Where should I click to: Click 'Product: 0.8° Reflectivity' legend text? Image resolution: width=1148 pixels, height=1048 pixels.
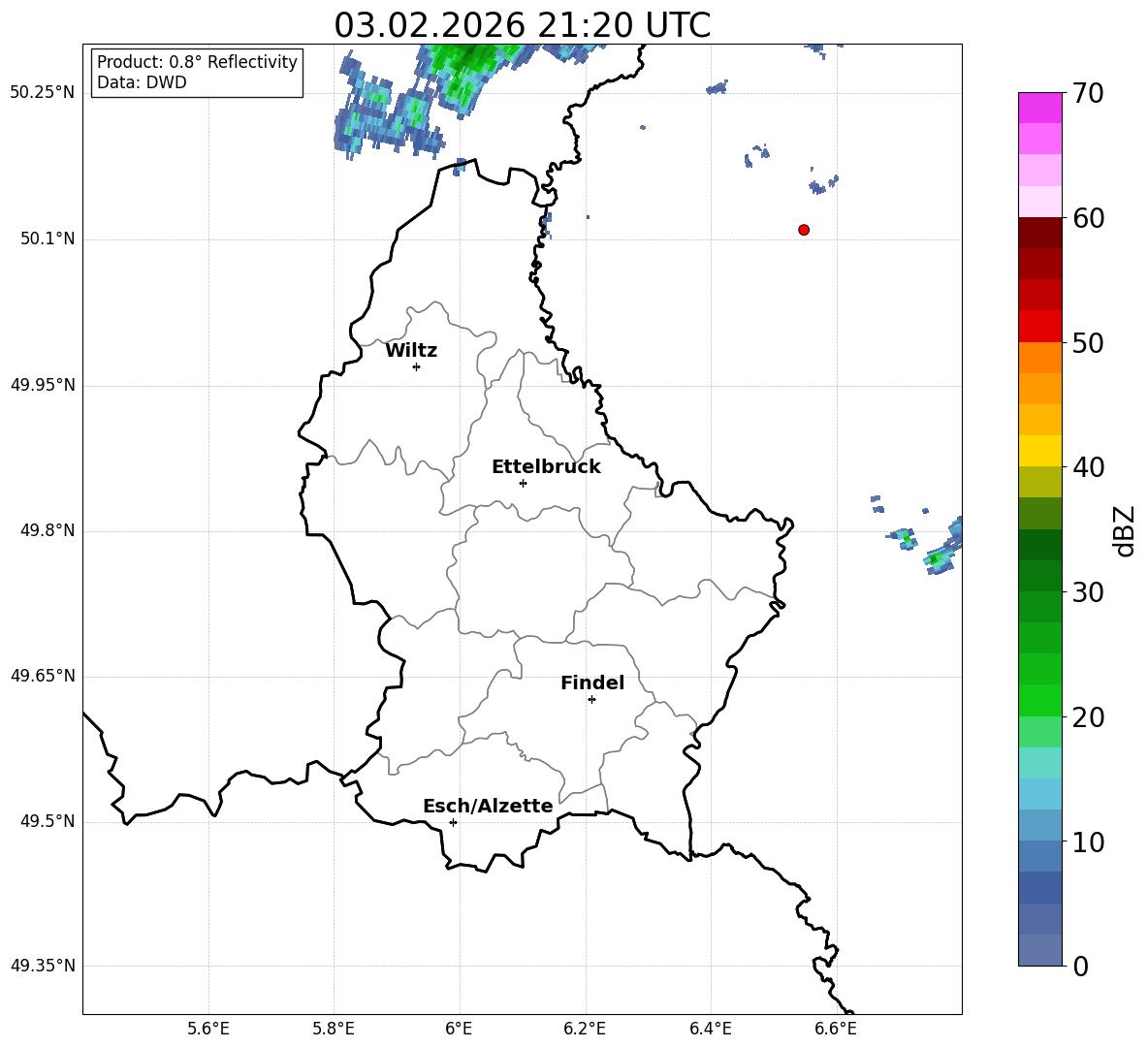tap(197, 61)
